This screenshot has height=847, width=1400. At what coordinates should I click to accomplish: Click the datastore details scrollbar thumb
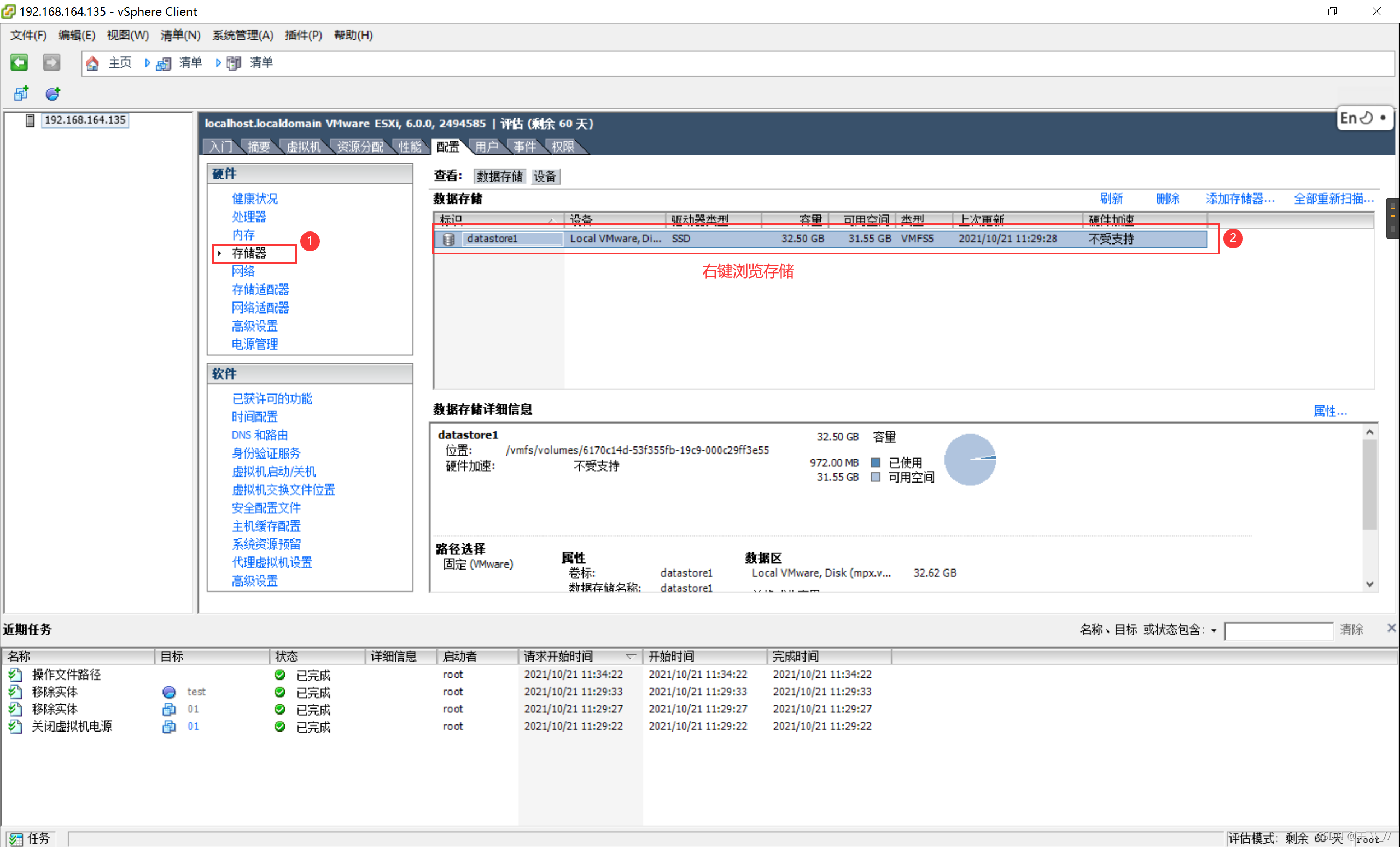(1369, 484)
